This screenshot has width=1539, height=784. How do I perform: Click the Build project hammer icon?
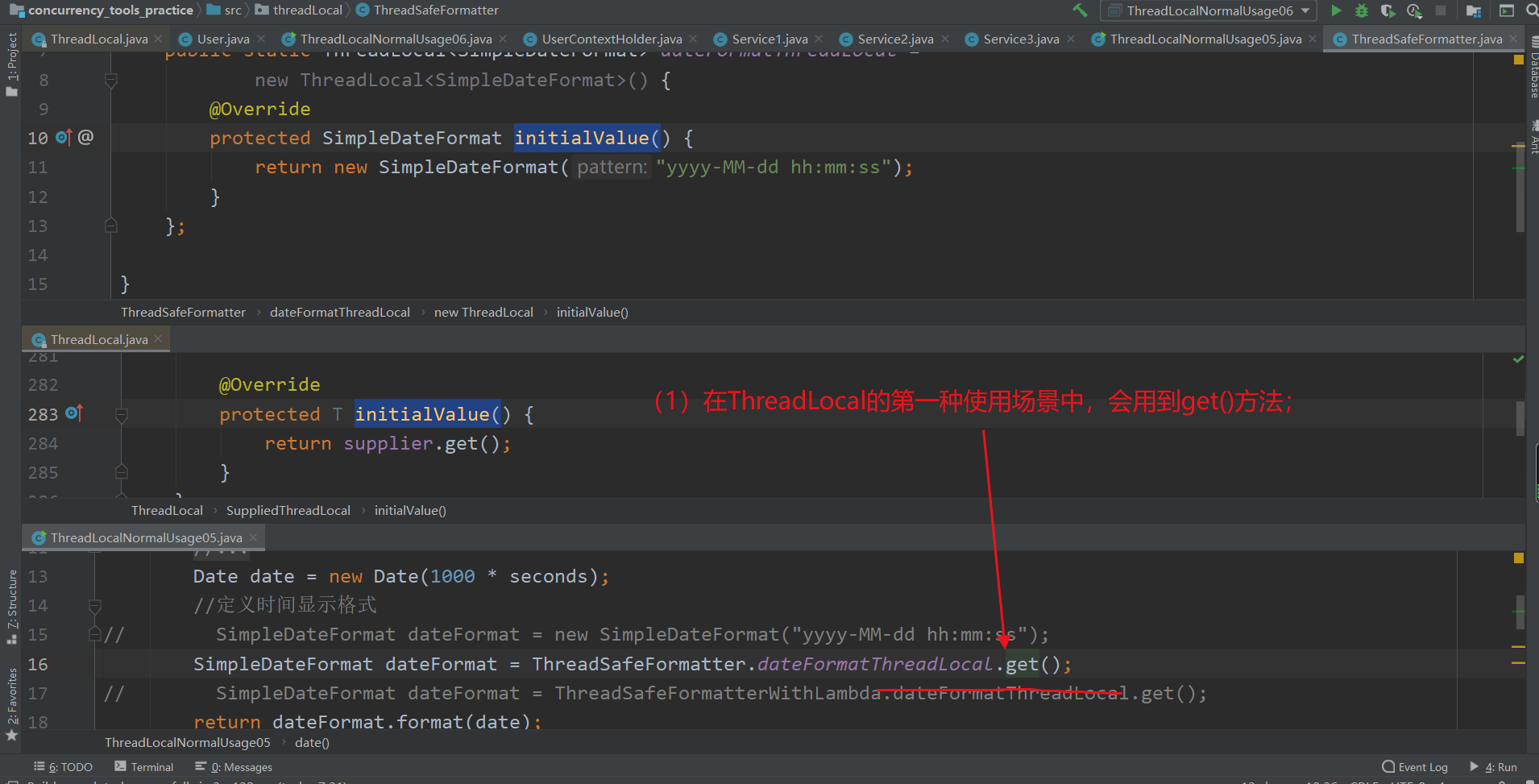tap(1080, 10)
